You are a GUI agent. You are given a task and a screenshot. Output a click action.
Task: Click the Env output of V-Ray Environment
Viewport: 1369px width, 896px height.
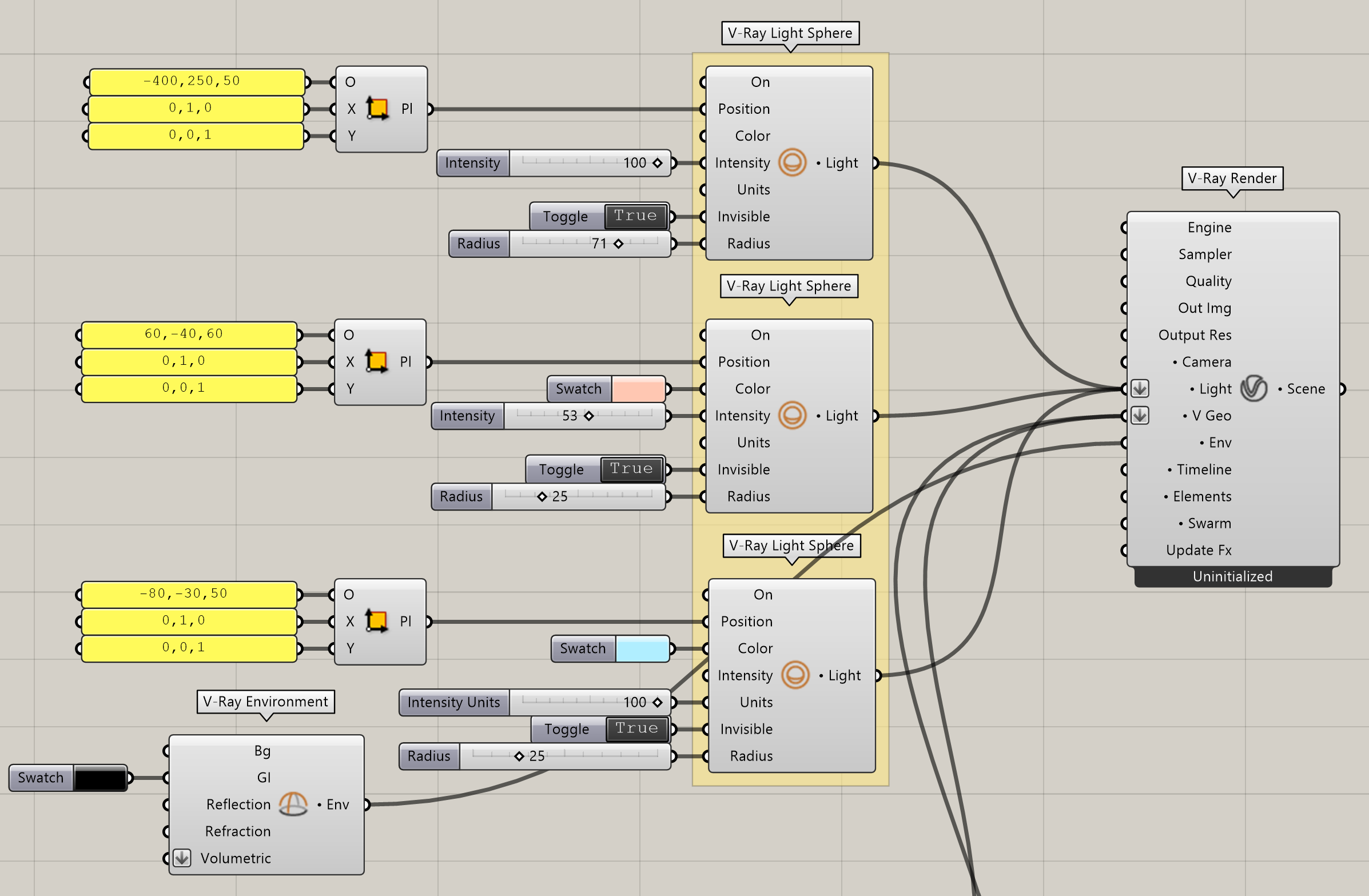pyautogui.click(x=333, y=804)
